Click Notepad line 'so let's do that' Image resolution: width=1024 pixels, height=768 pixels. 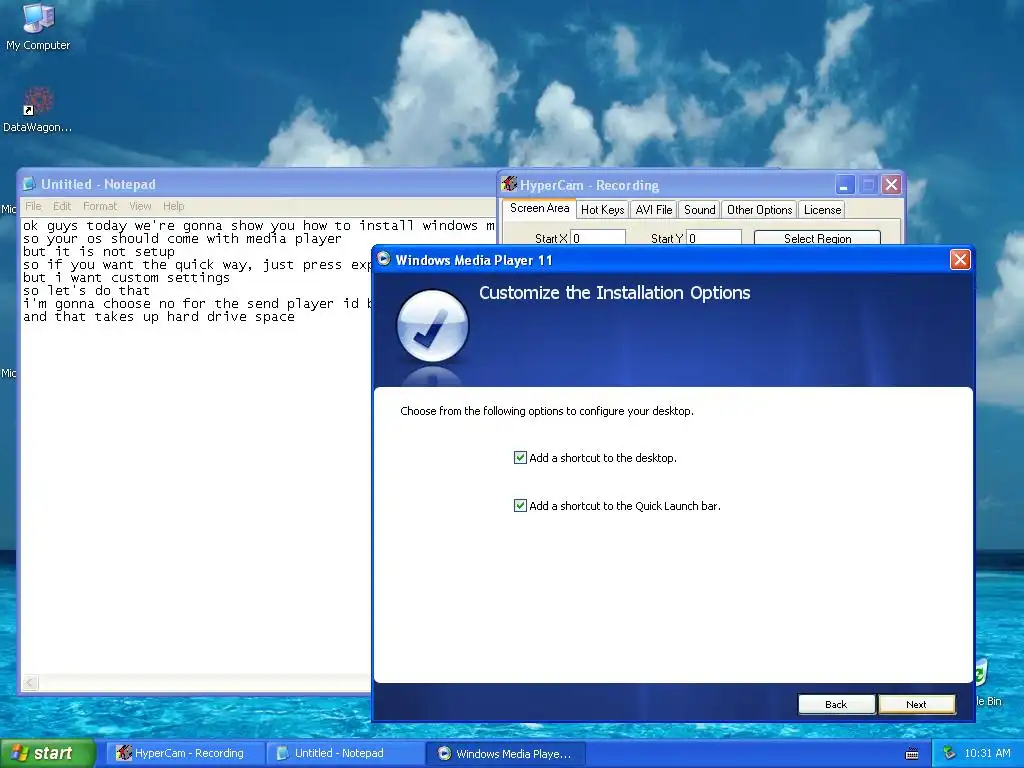86,291
